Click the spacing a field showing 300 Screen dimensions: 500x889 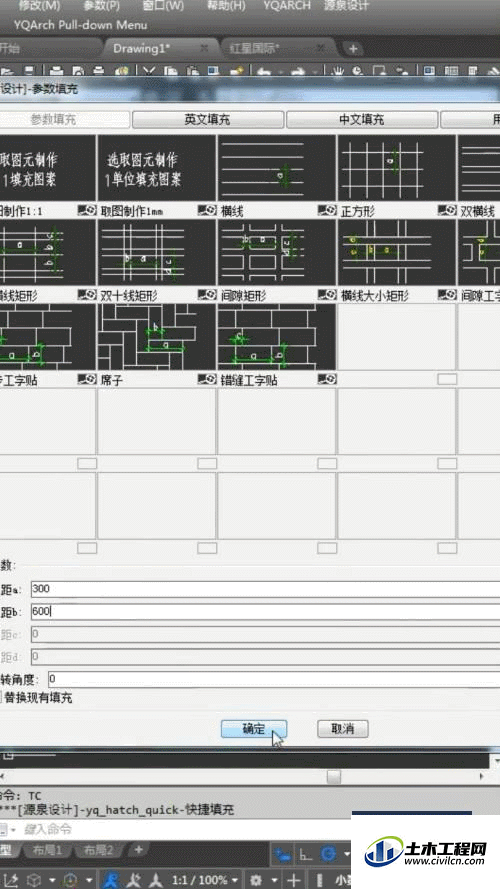[x=265, y=589]
